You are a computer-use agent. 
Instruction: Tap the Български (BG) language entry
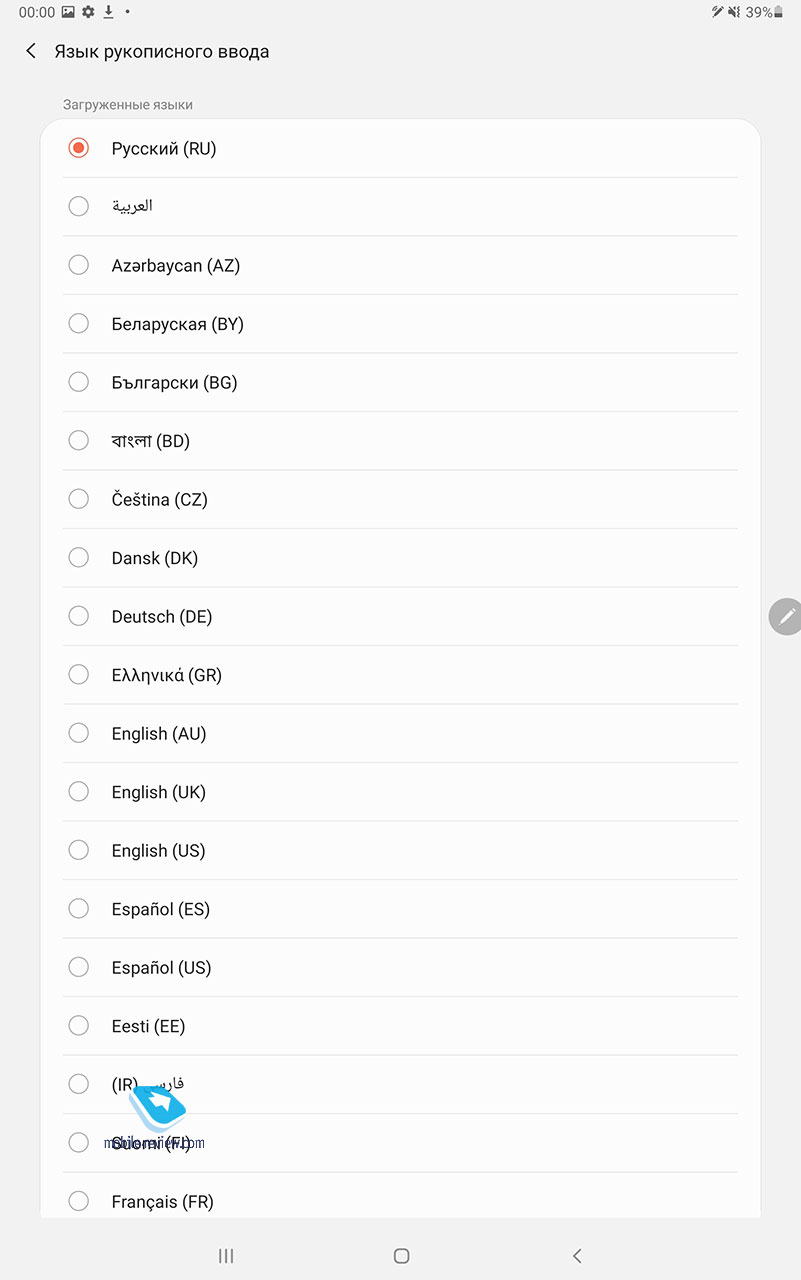pyautogui.click(x=175, y=382)
